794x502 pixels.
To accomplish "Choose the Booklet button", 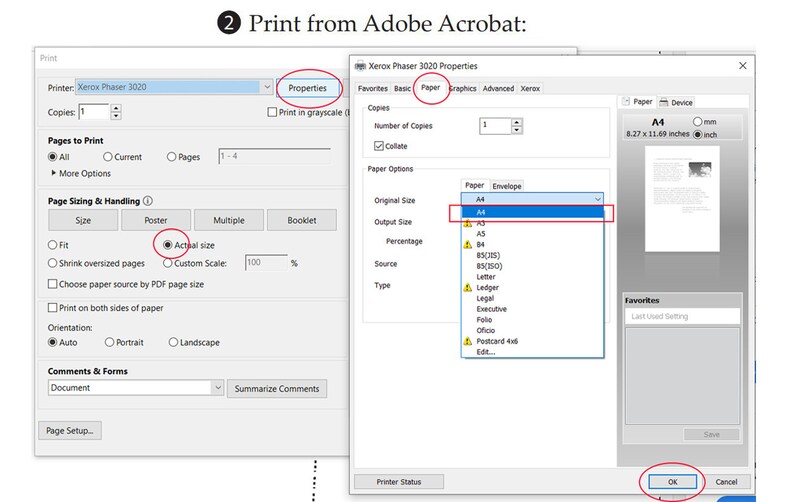I will pos(302,220).
